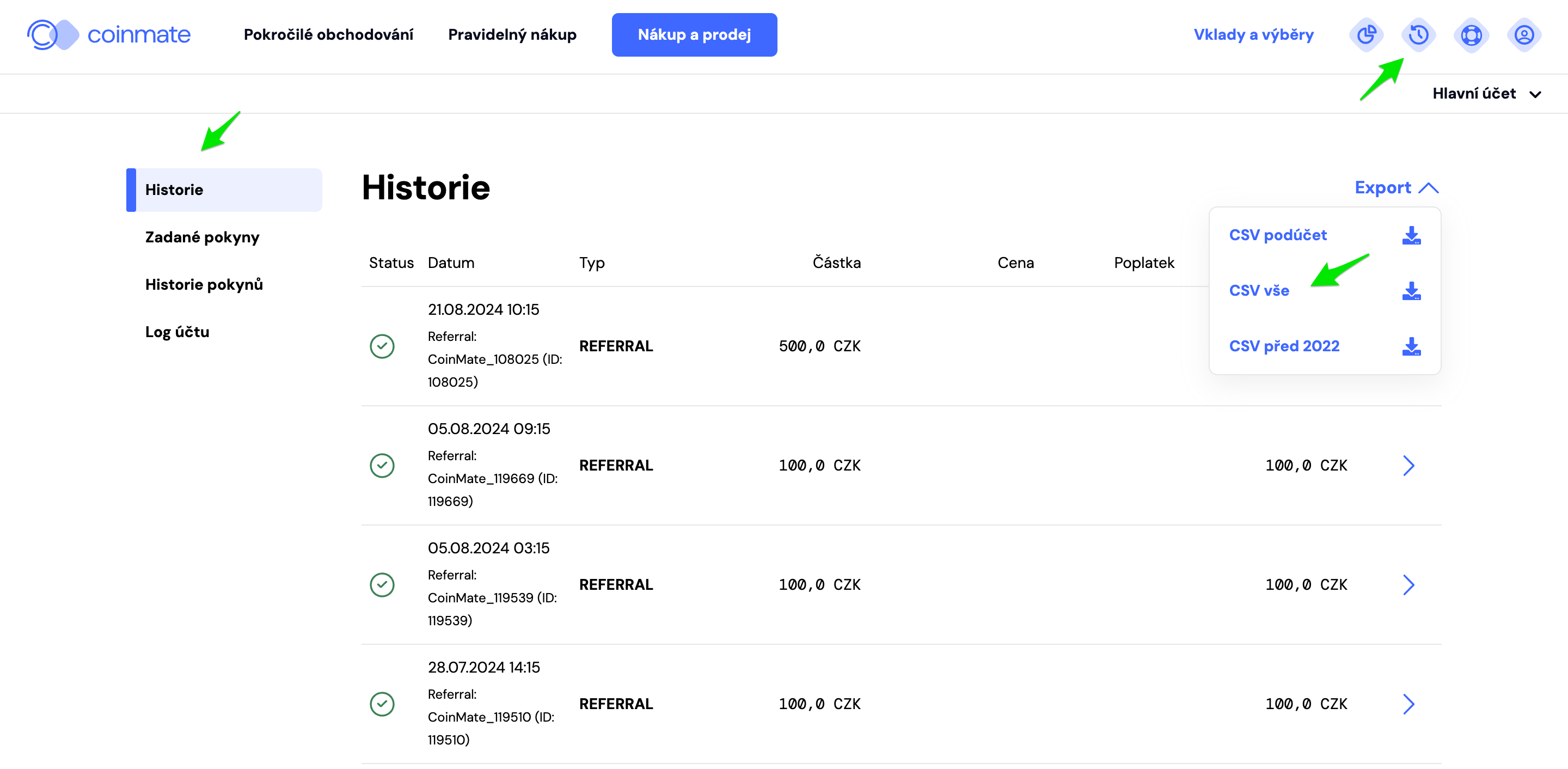Choose CSV vše export option
The image size is (1568, 769).
[x=1259, y=291]
